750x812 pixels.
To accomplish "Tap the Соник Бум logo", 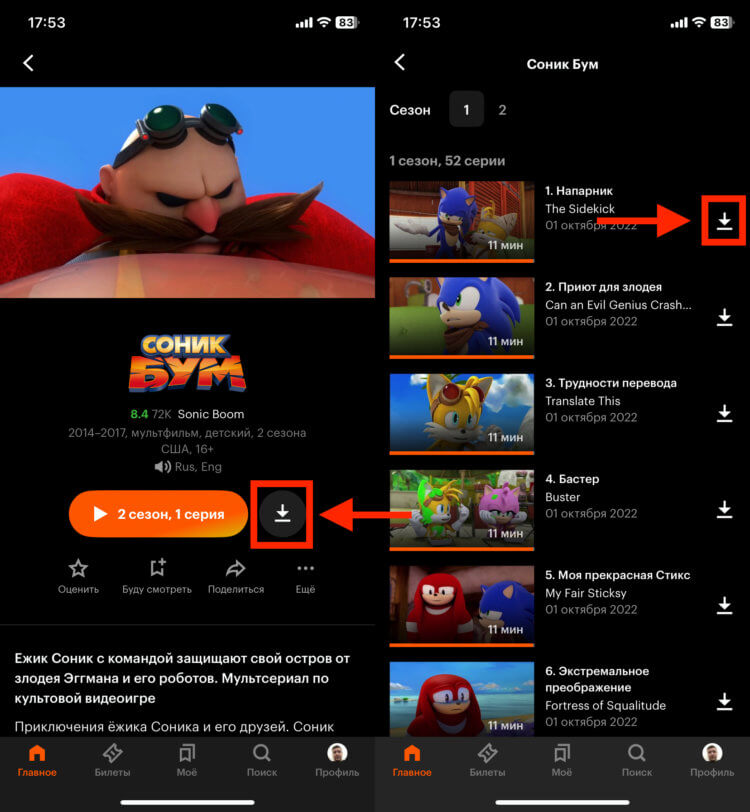I will tap(187, 363).
